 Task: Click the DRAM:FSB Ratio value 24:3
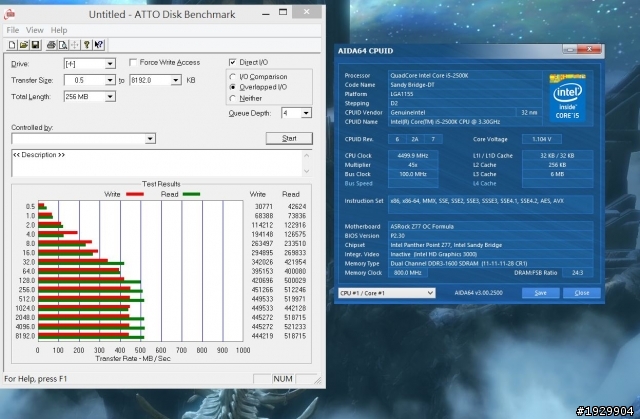577,273
